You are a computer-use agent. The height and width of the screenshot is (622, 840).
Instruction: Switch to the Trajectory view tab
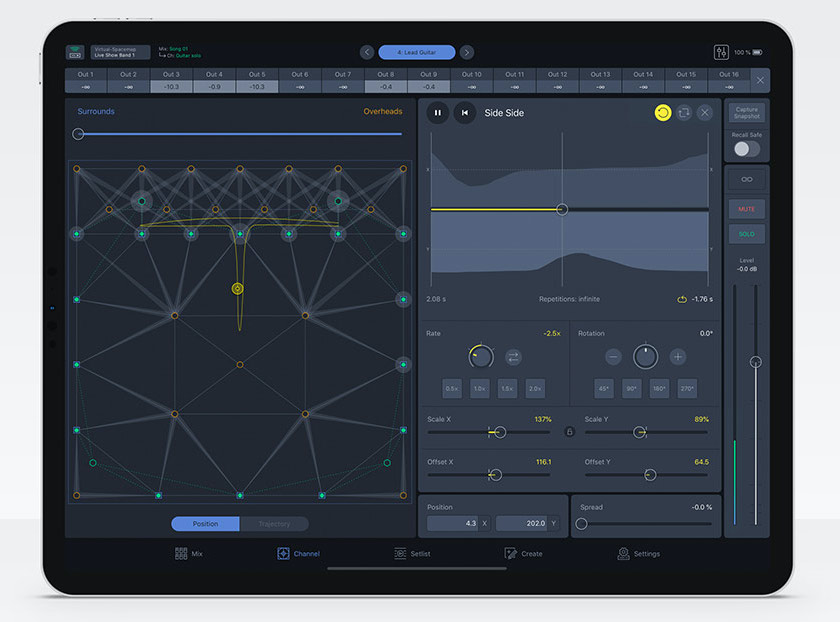pos(274,524)
